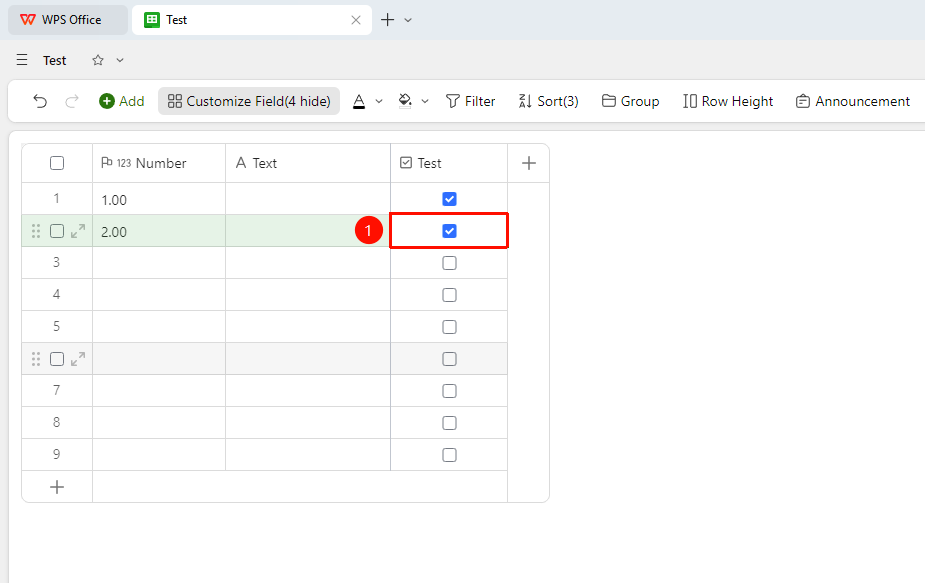The height and width of the screenshot is (583, 925).
Task: Open the Filter options
Action: (x=470, y=101)
